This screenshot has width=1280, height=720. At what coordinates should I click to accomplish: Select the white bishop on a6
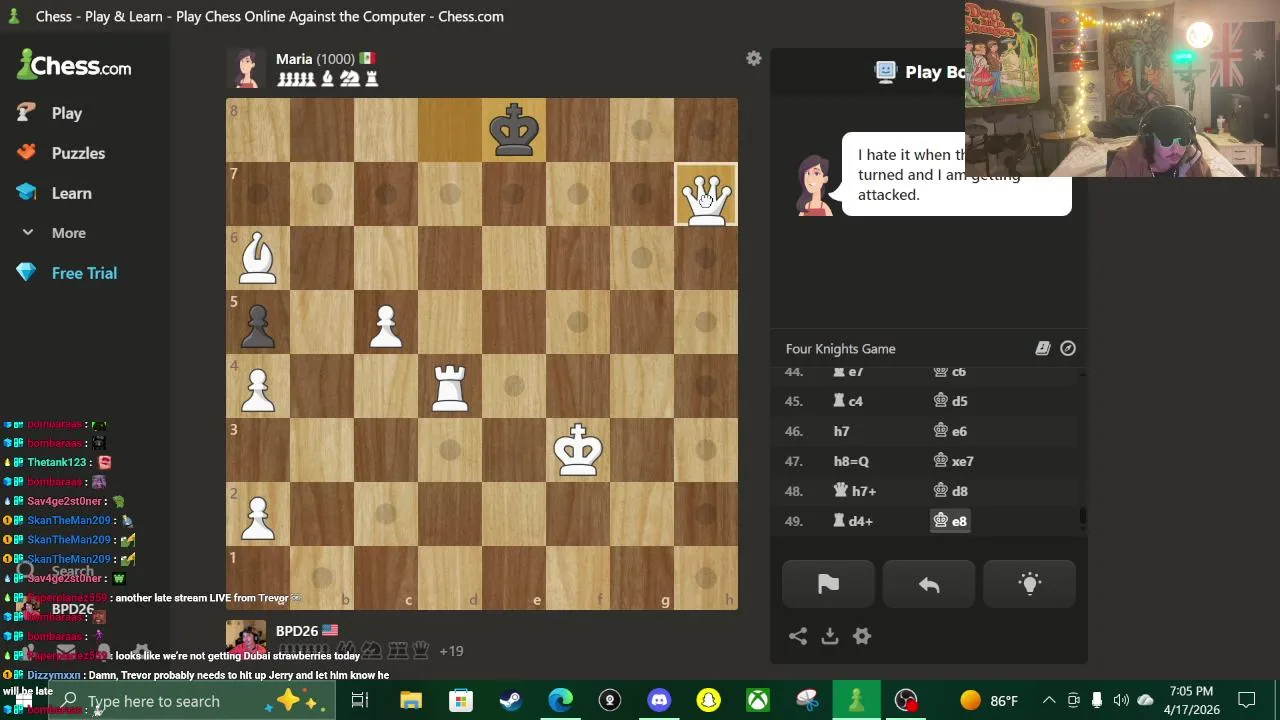tap(258, 258)
